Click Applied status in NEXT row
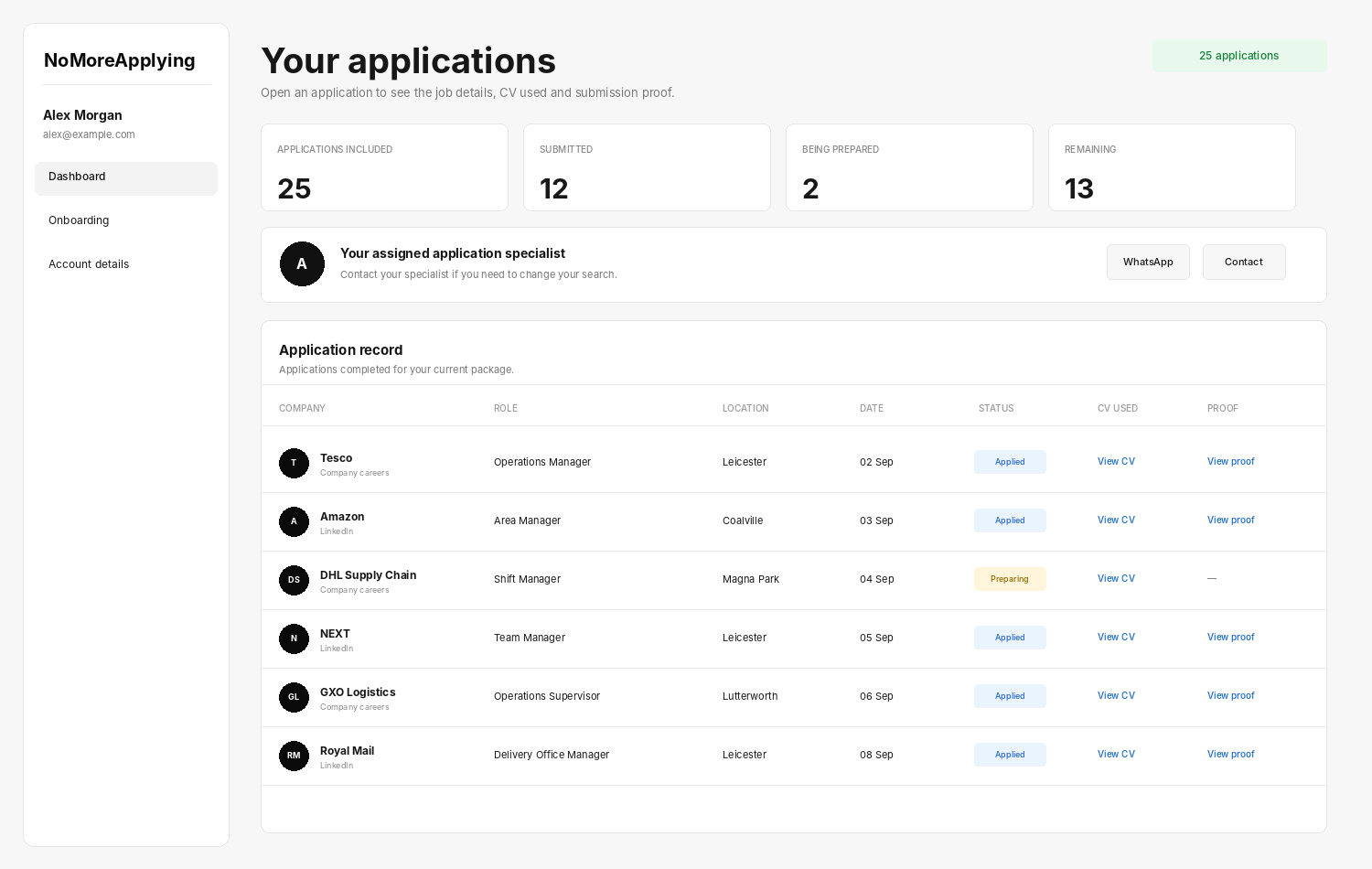The height and width of the screenshot is (869, 1372). [x=1010, y=638]
